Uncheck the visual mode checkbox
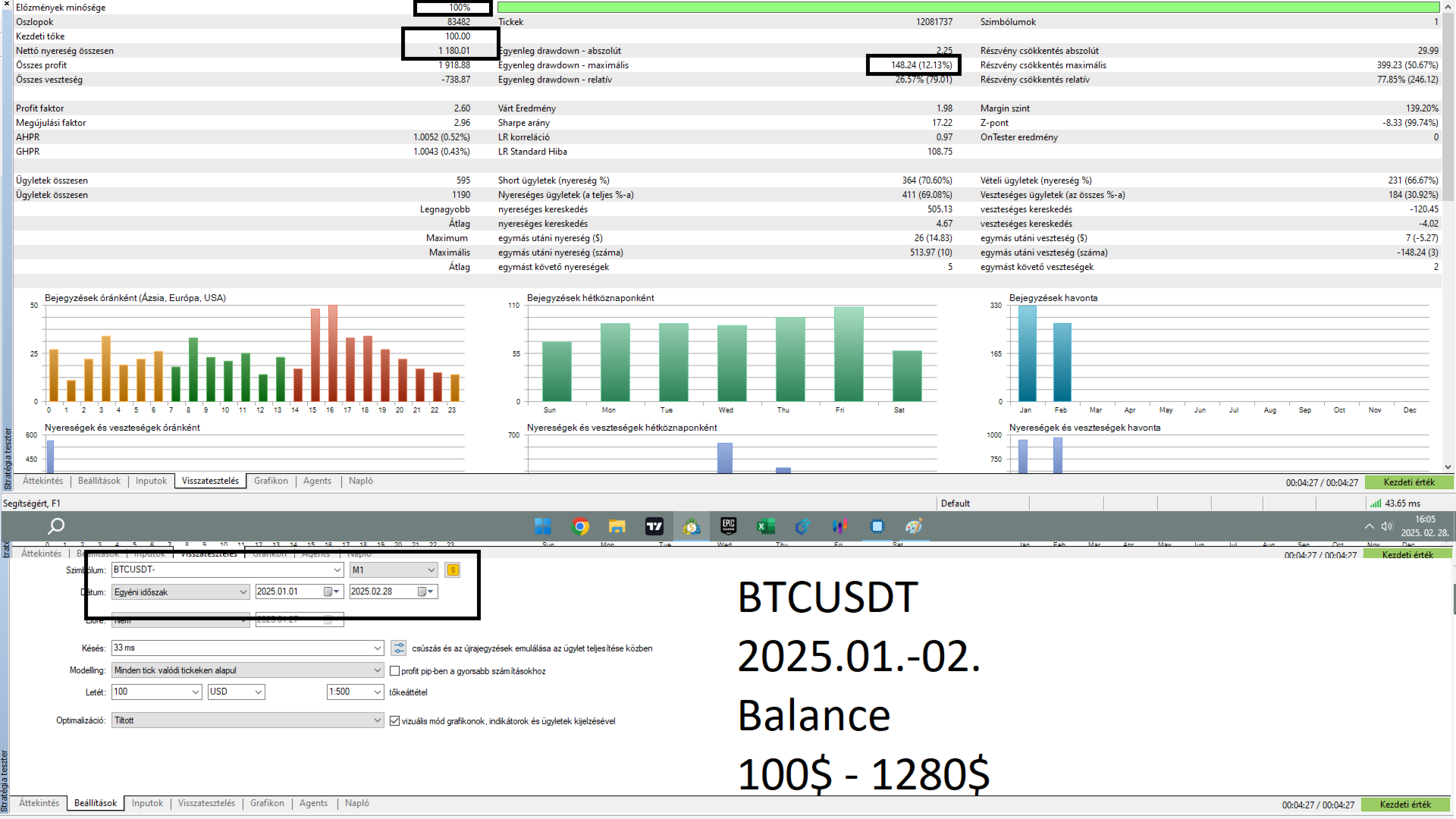1456x819 pixels. 394,721
